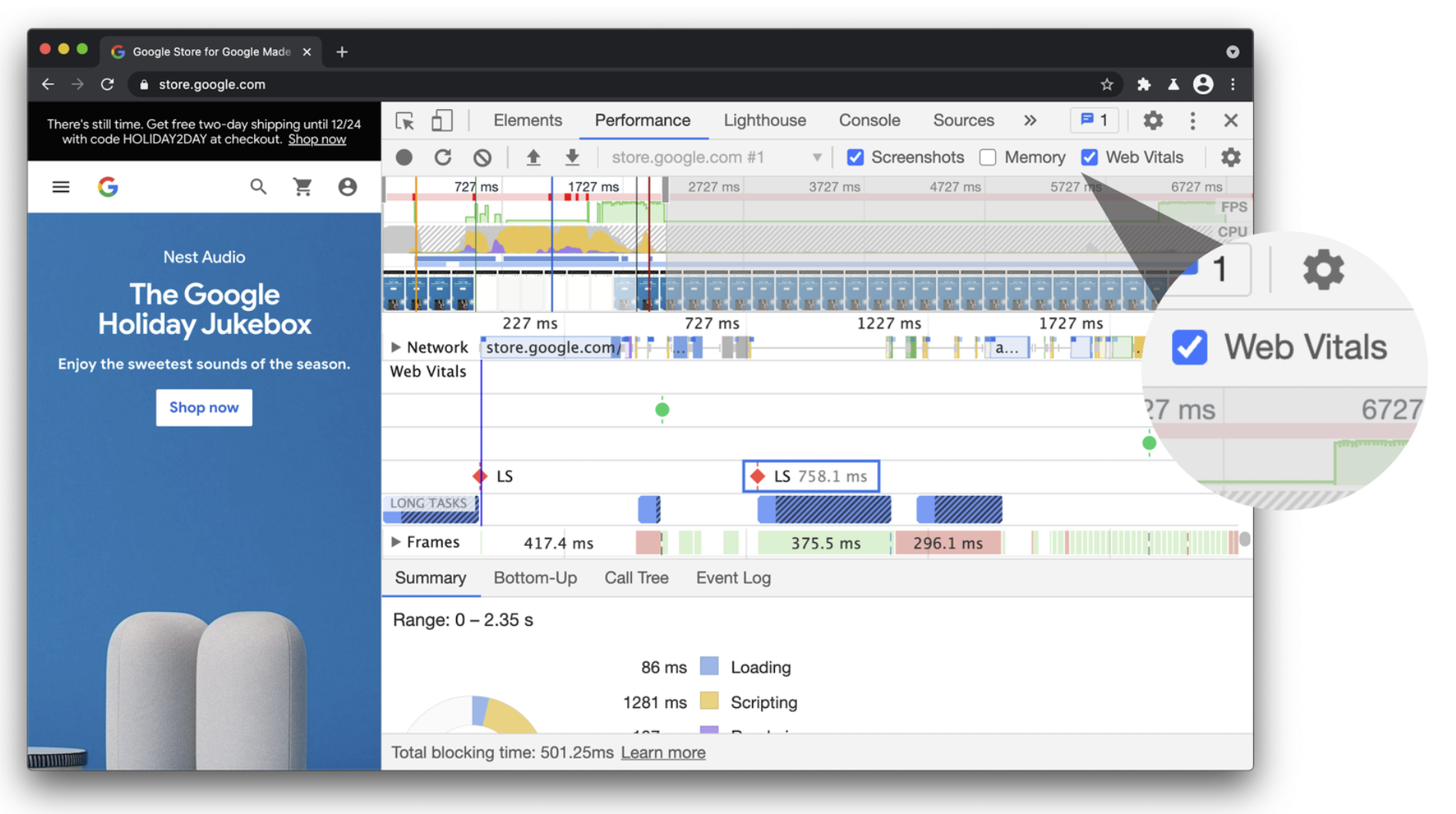The width and height of the screenshot is (1456, 814).
Task: Disable the Screenshots checkbox
Action: (855, 157)
